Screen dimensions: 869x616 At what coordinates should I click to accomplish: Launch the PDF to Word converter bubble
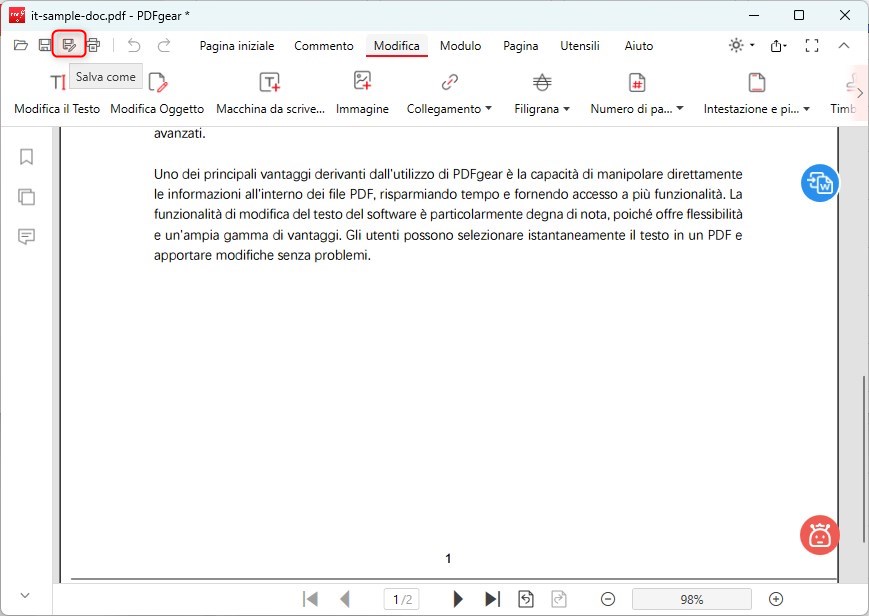(x=819, y=183)
